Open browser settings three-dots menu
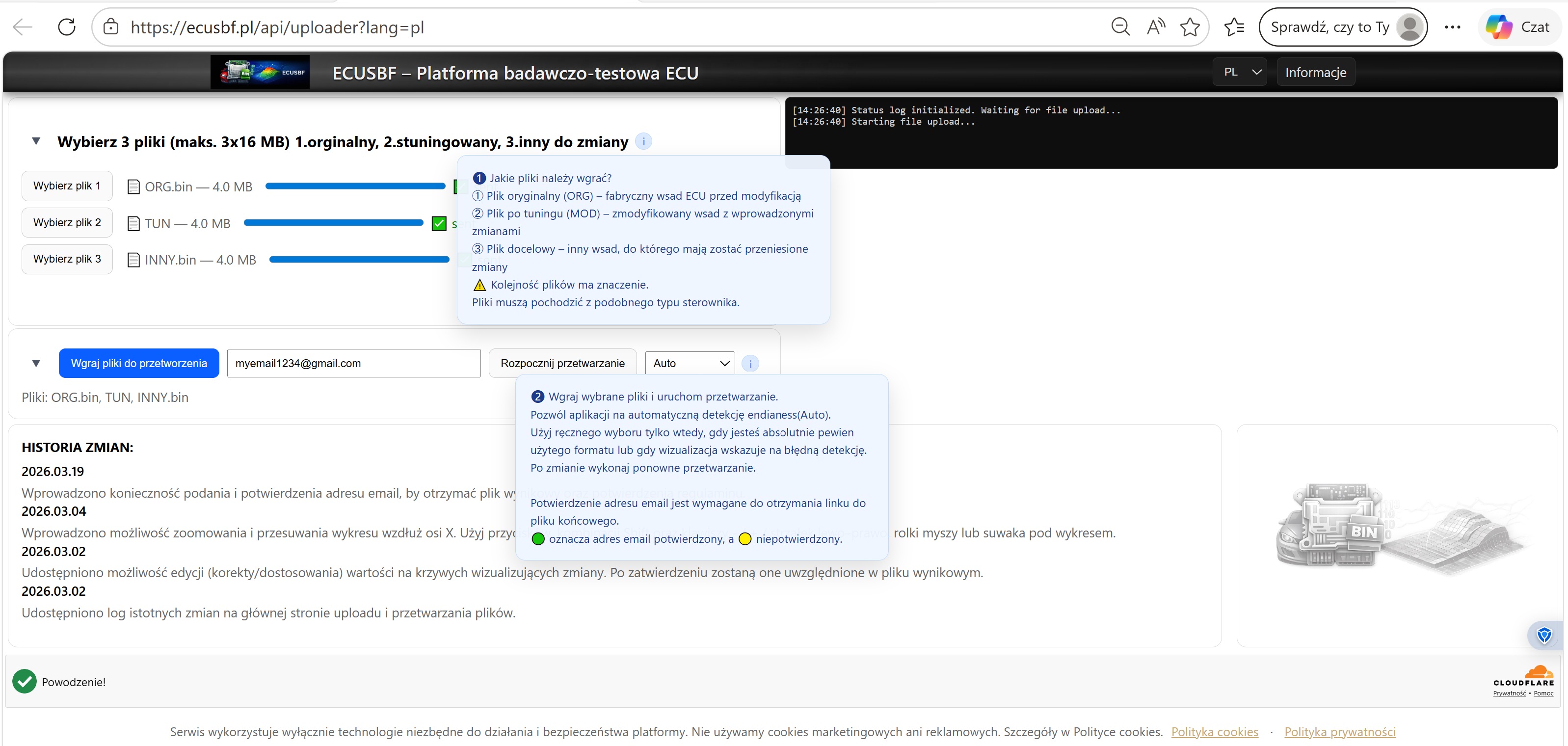Viewport: 1568px width, 746px height. tap(1452, 27)
